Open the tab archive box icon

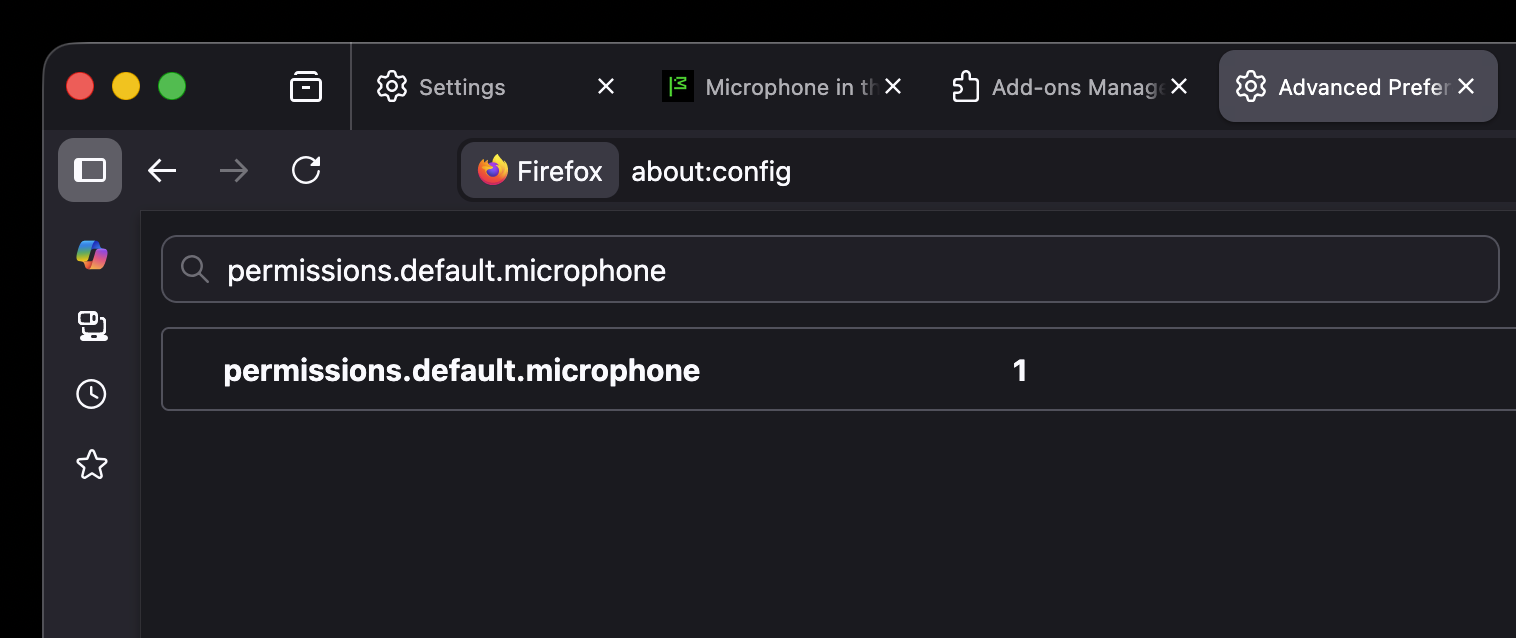[306, 87]
